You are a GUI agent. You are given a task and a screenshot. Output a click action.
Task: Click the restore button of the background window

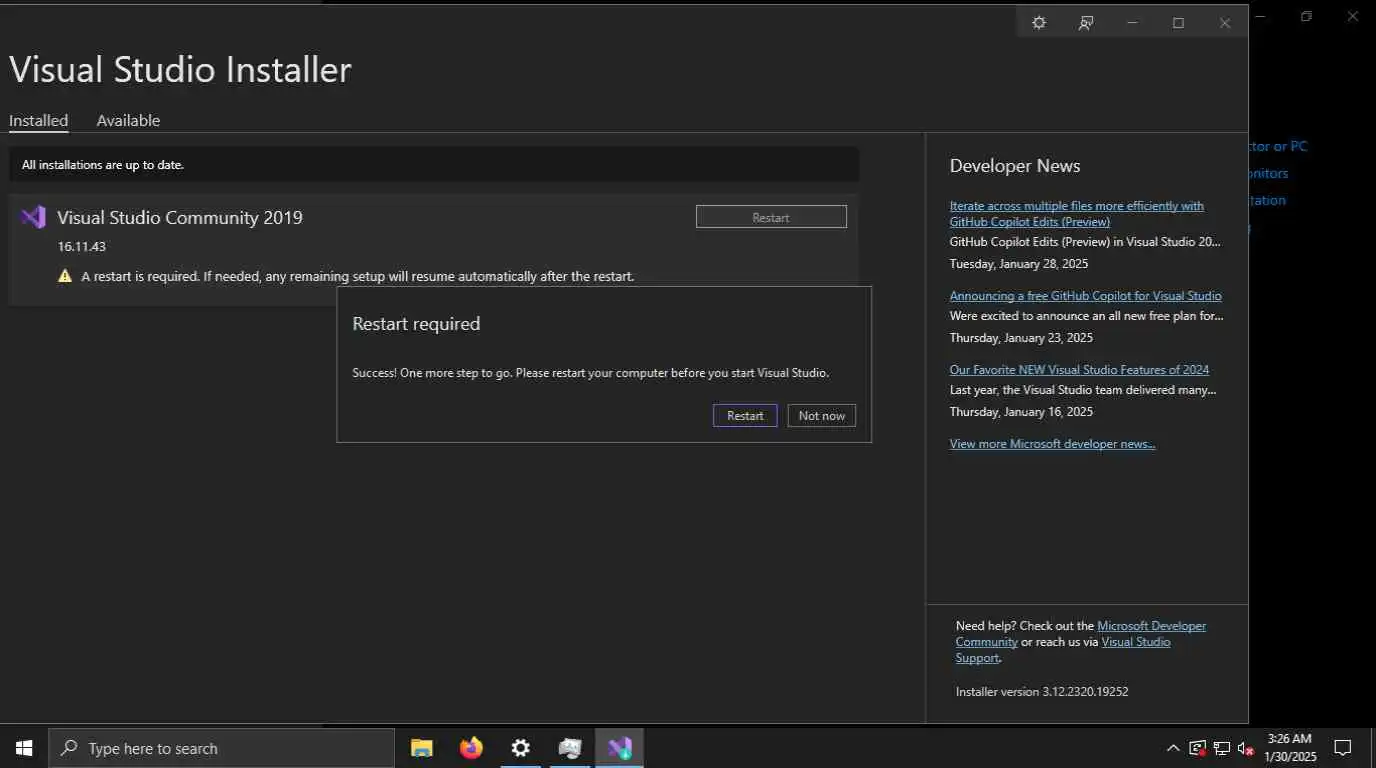(x=1306, y=16)
